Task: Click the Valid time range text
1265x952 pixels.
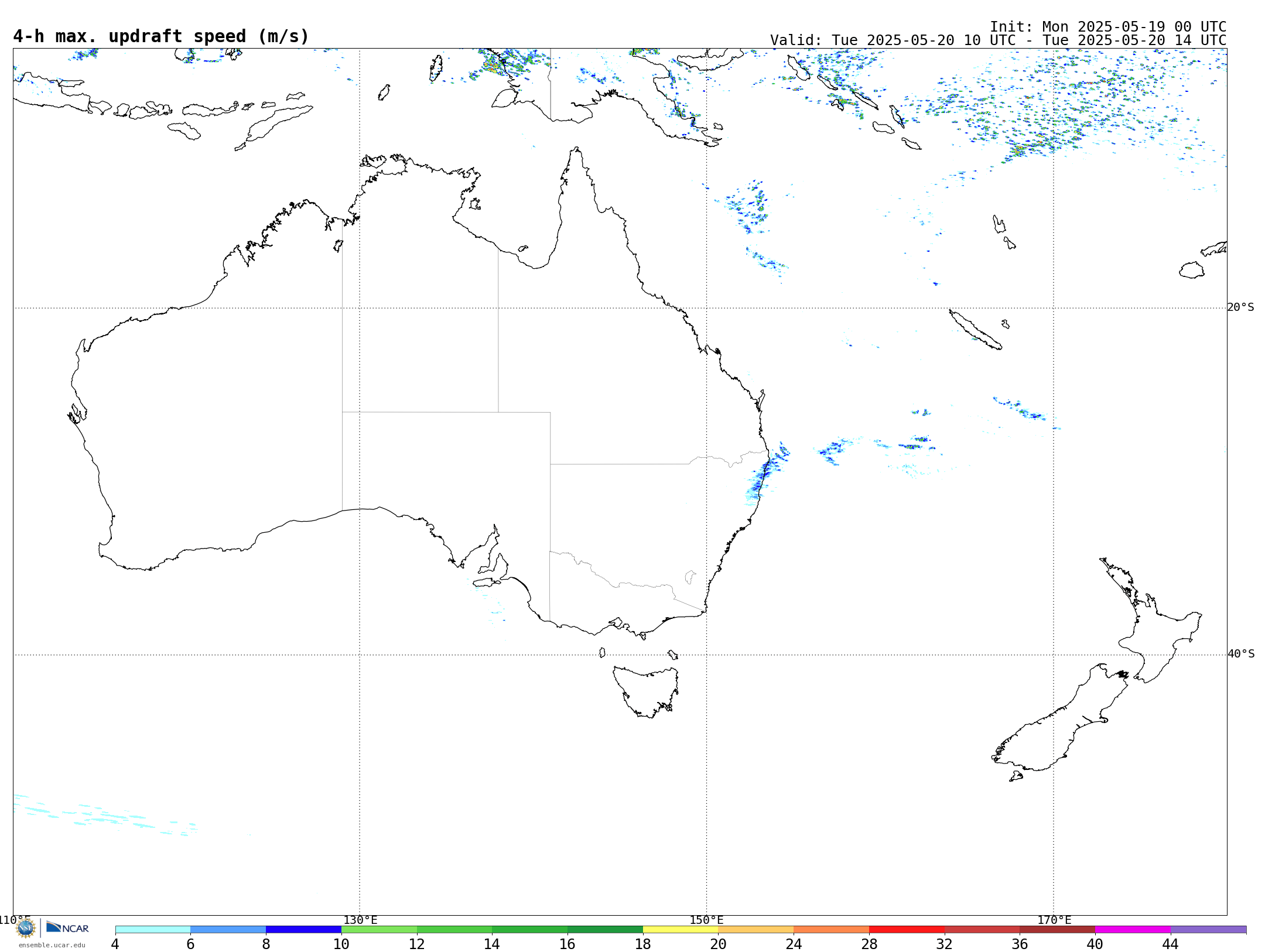Action: 998,40
